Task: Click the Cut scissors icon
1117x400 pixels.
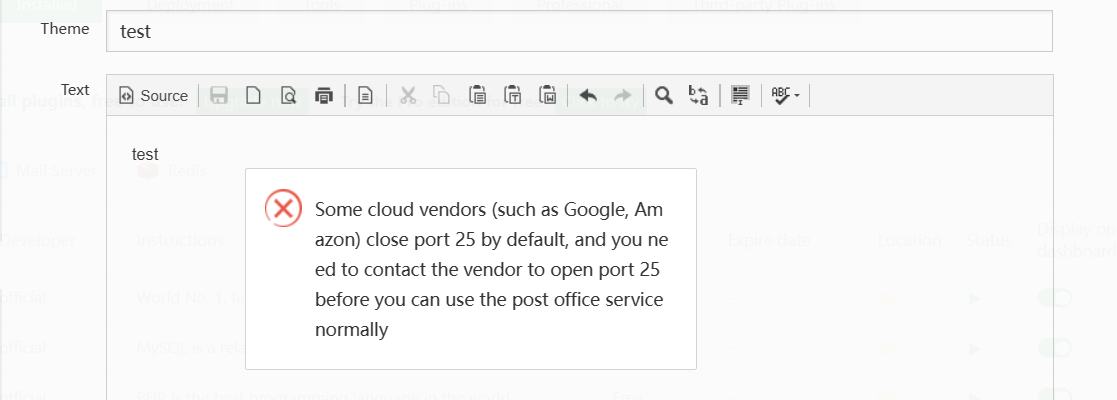Action: coord(407,96)
